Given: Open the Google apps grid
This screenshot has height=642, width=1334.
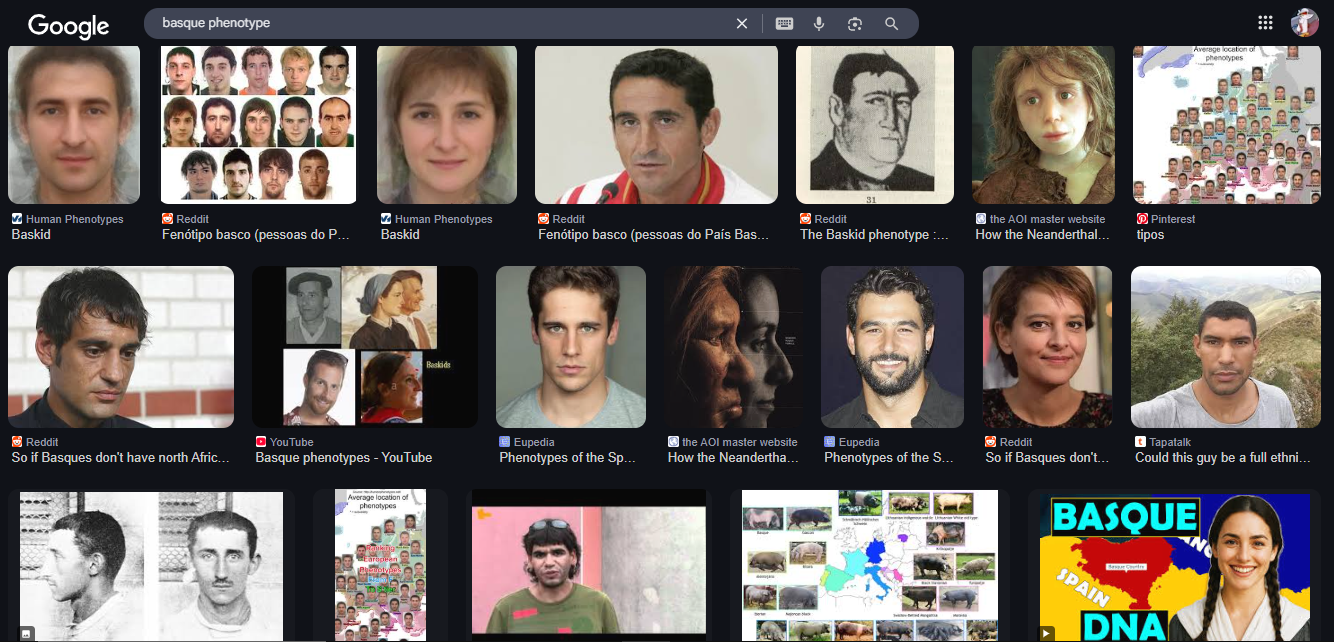Looking at the screenshot, I should tap(1265, 23).
